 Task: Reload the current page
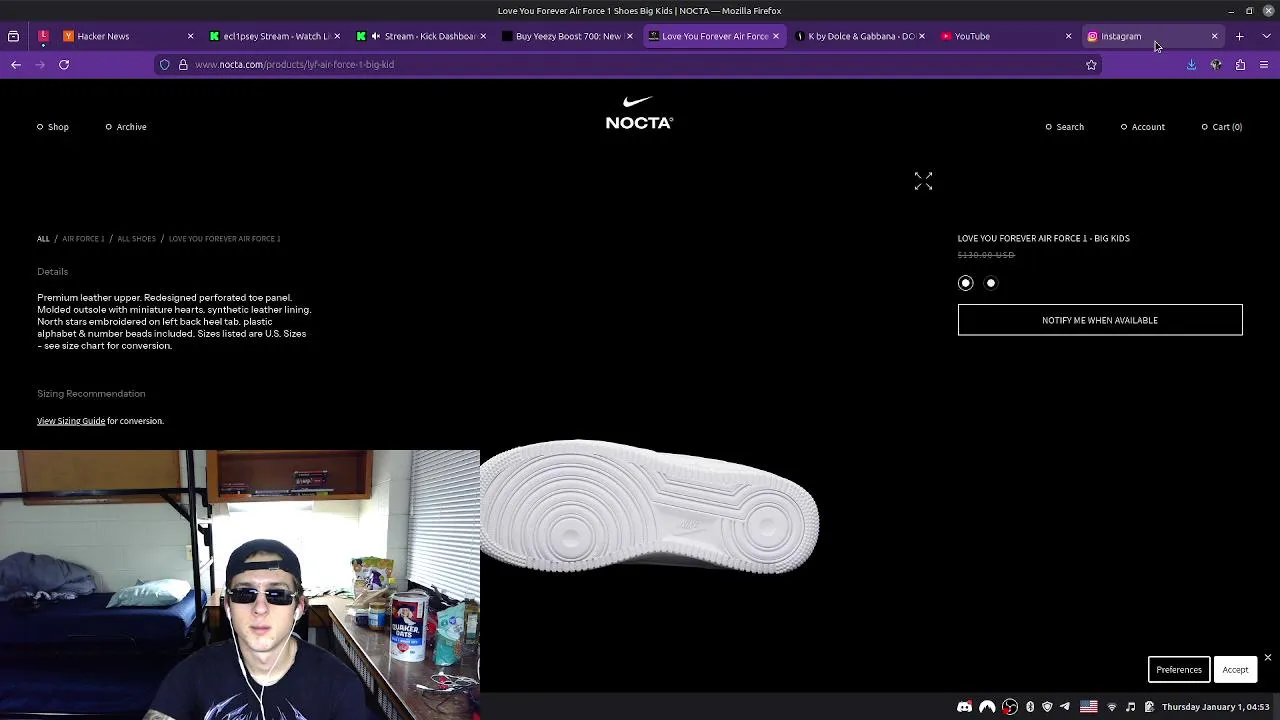(64, 64)
